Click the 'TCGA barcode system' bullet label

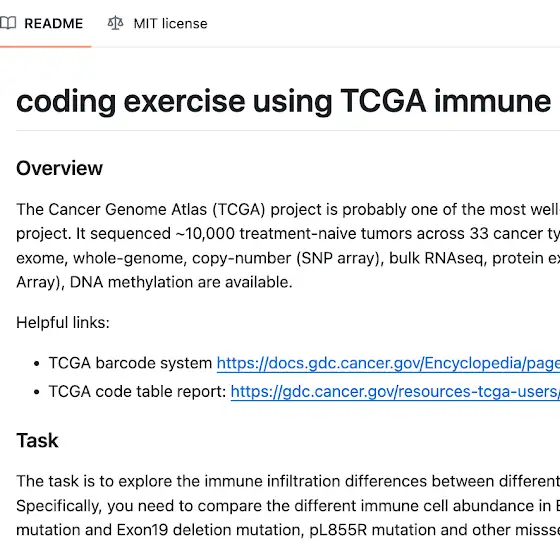pyautogui.click(x=130, y=363)
